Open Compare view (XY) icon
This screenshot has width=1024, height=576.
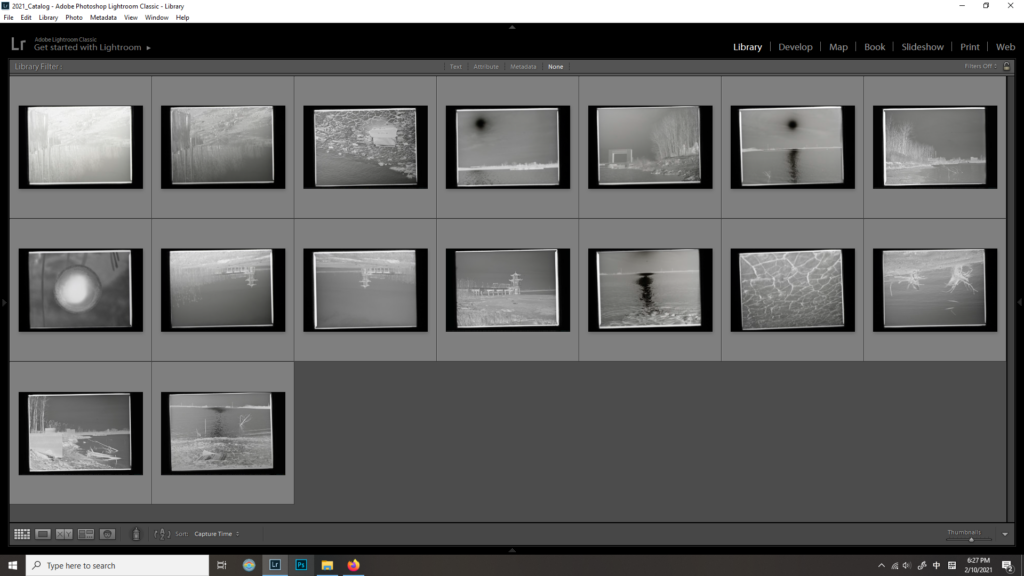click(64, 534)
